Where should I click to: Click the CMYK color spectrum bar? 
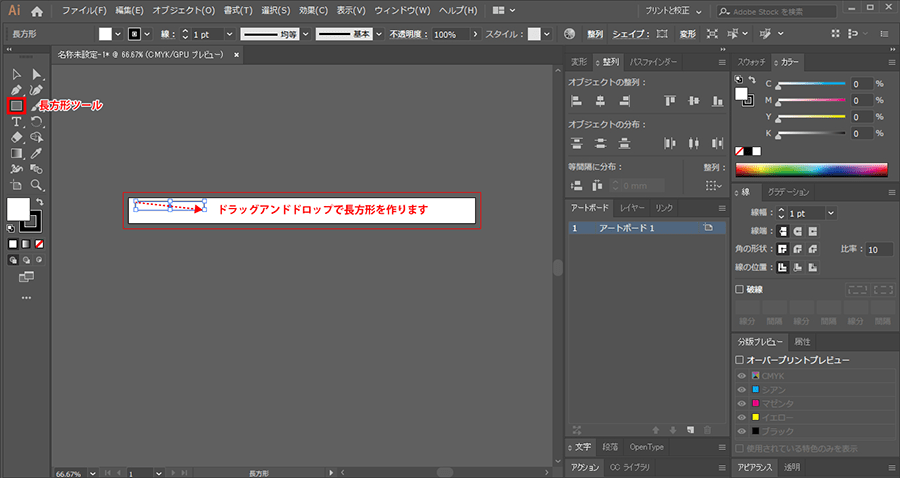[x=810, y=170]
